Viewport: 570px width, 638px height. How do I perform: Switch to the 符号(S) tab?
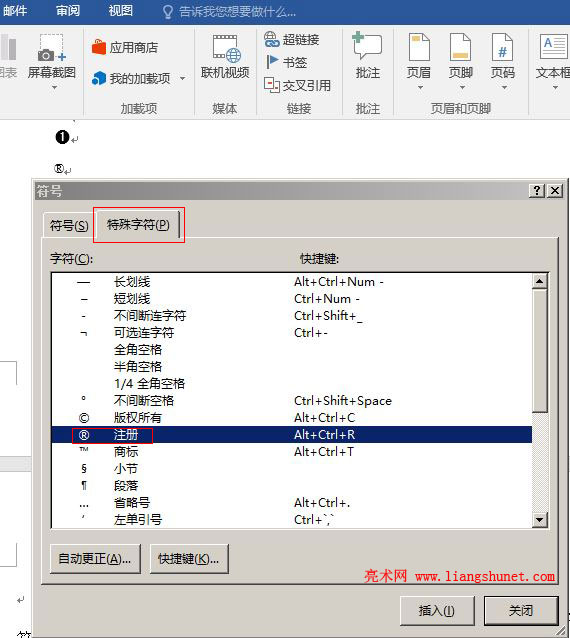click(69, 225)
